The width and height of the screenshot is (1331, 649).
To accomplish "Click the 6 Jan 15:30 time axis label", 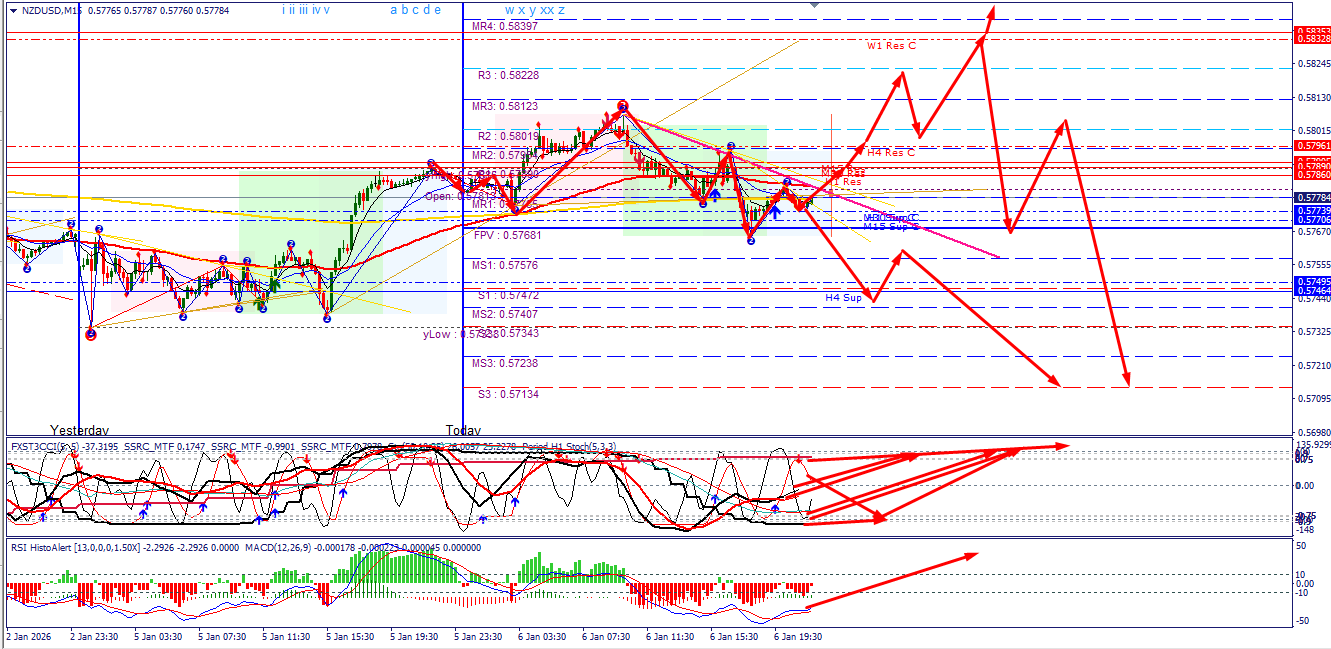I will (x=734, y=635).
